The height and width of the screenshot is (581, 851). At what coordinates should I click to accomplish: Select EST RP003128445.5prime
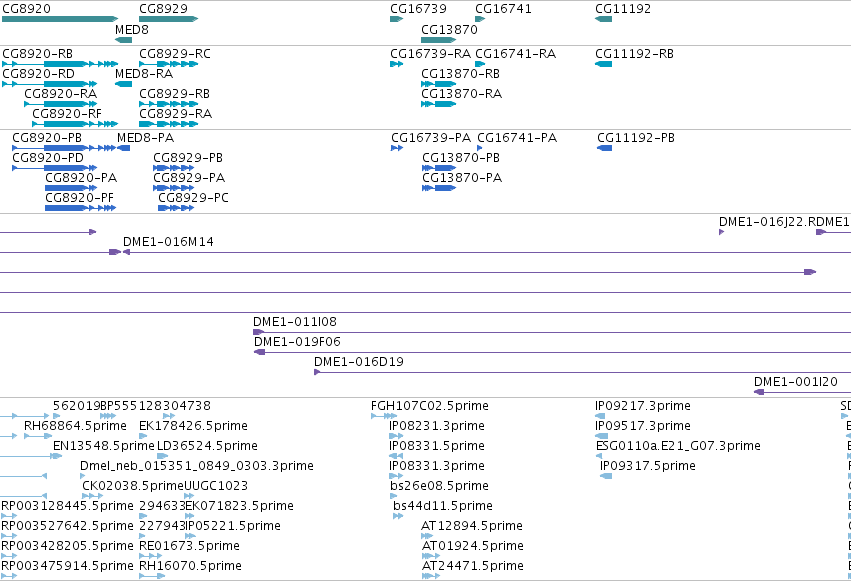point(67,506)
